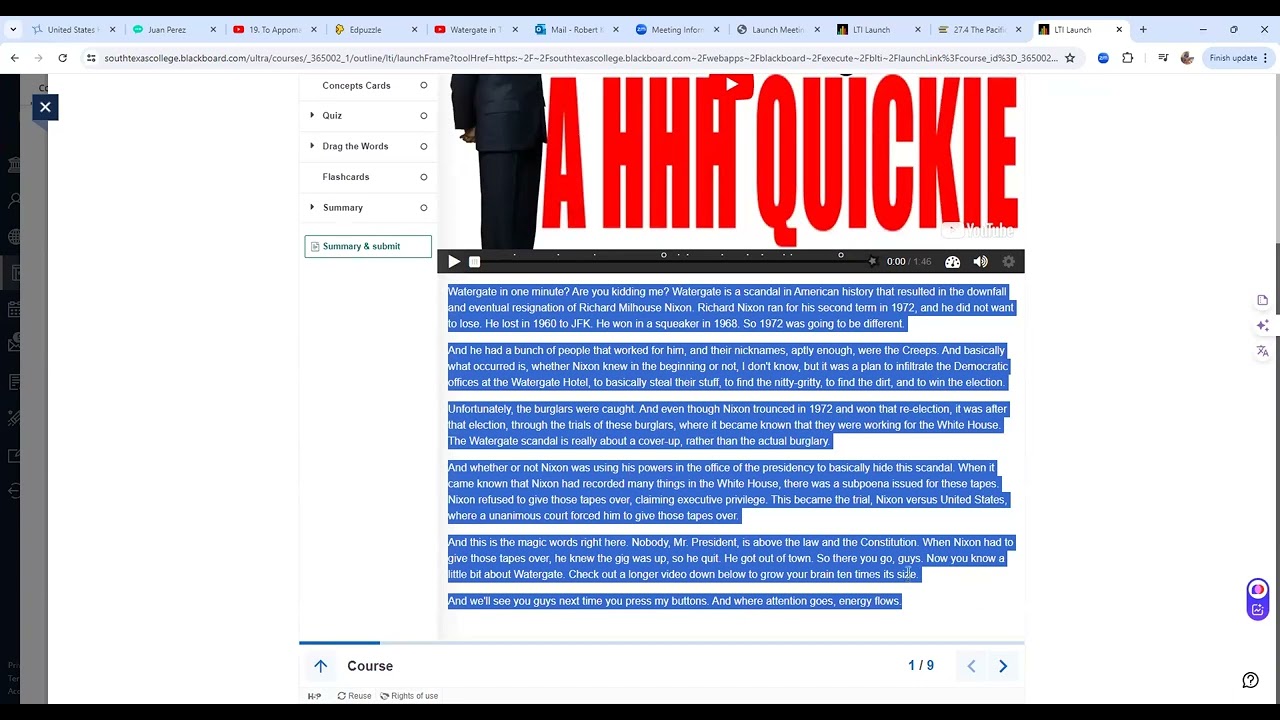Toggle completion circle for Drag the Words

click(423, 146)
